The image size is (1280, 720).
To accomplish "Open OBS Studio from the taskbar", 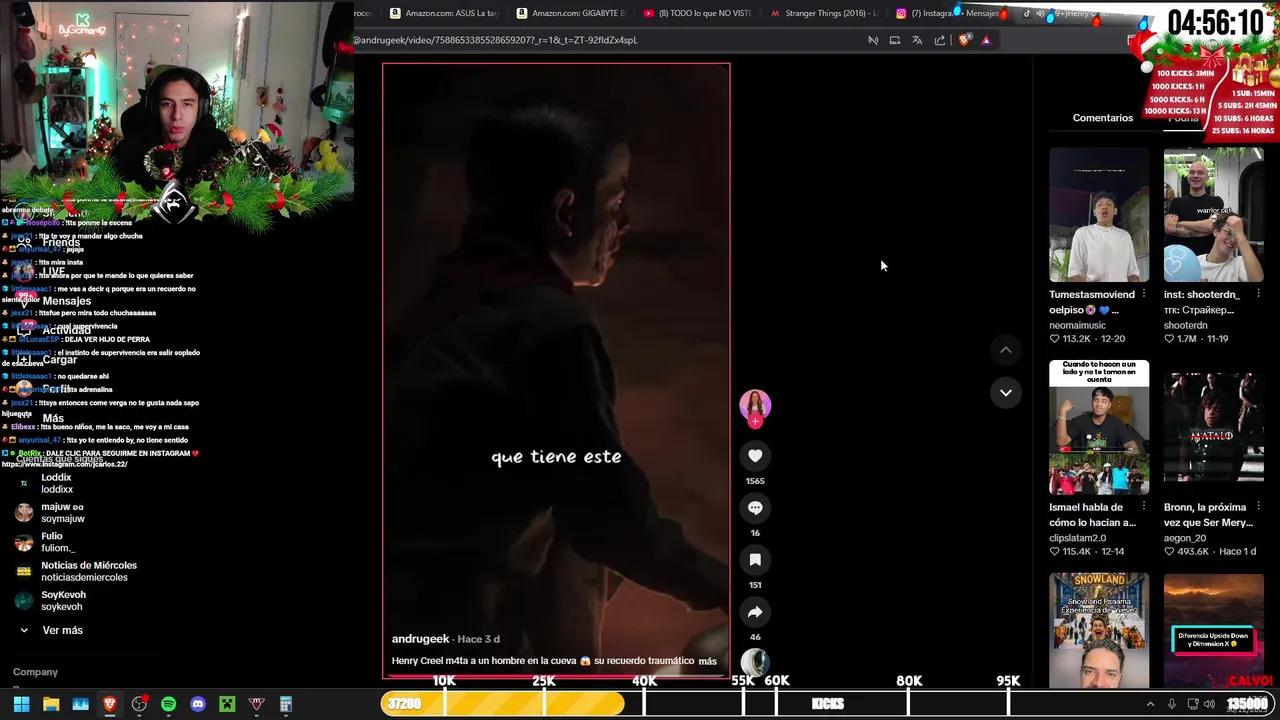I will [139, 704].
